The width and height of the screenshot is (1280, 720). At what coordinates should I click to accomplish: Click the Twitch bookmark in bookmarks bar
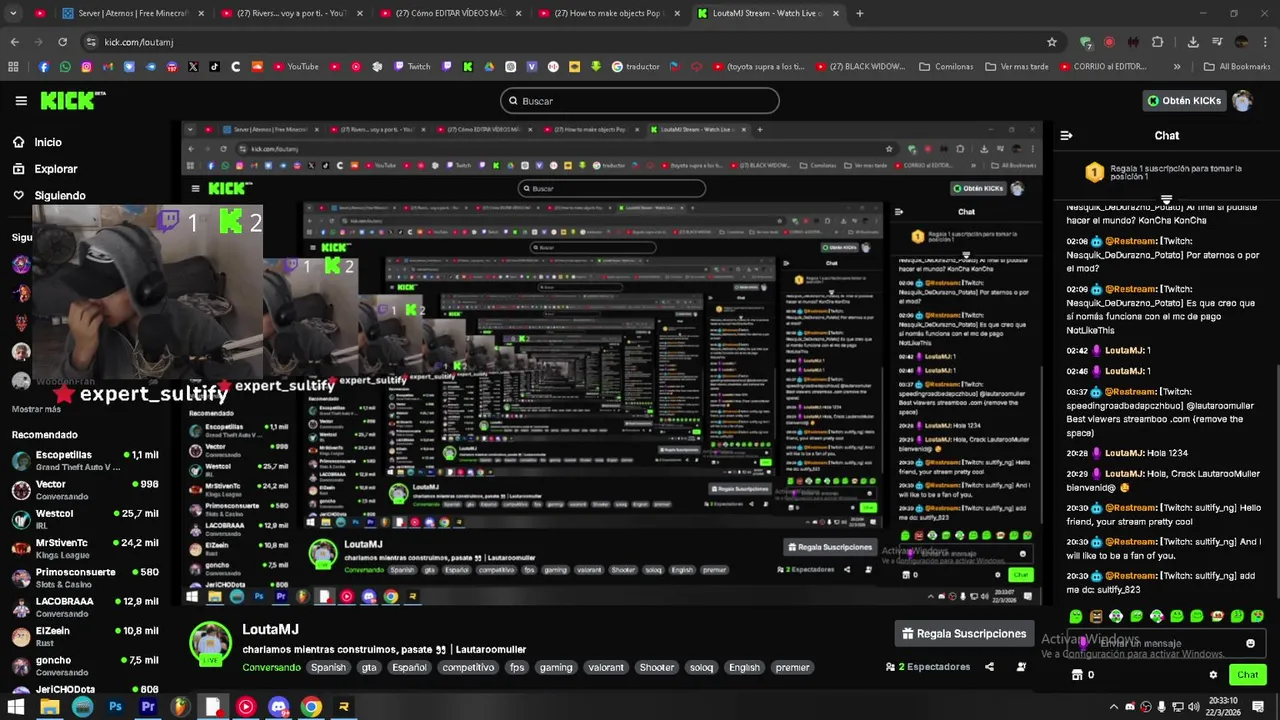(x=412, y=67)
